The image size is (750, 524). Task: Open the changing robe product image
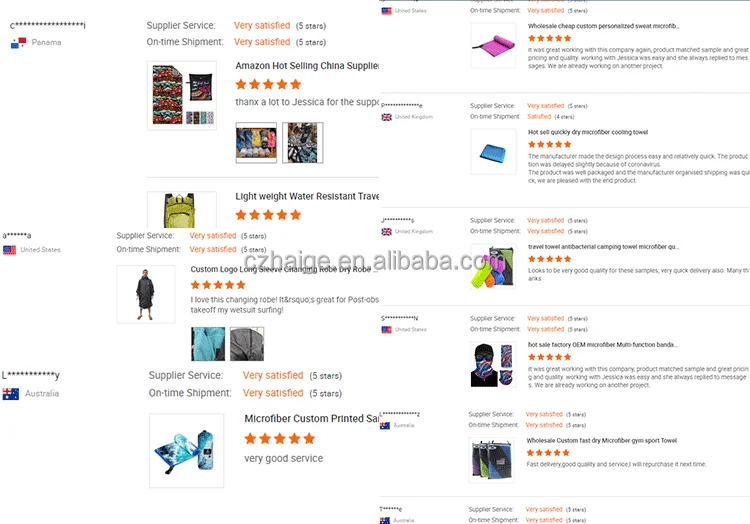(x=146, y=295)
